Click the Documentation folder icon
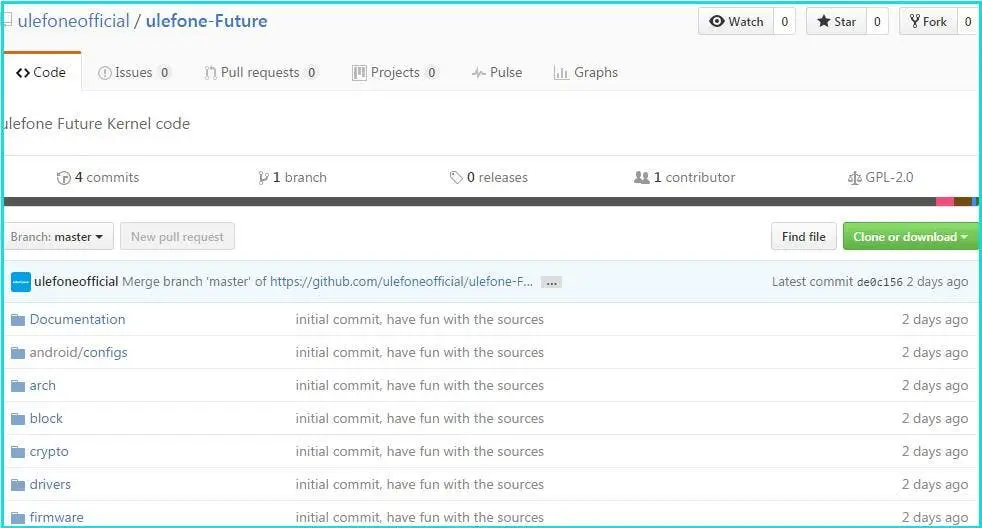The width and height of the screenshot is (982, 528). tap(18, 320)
